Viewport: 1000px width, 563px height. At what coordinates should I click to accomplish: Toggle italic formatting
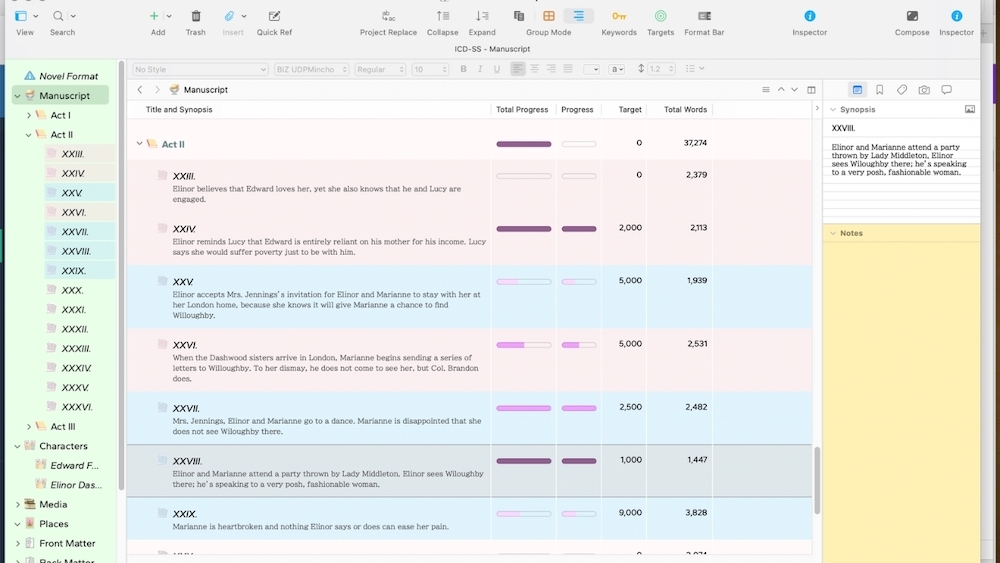point(480,69)
